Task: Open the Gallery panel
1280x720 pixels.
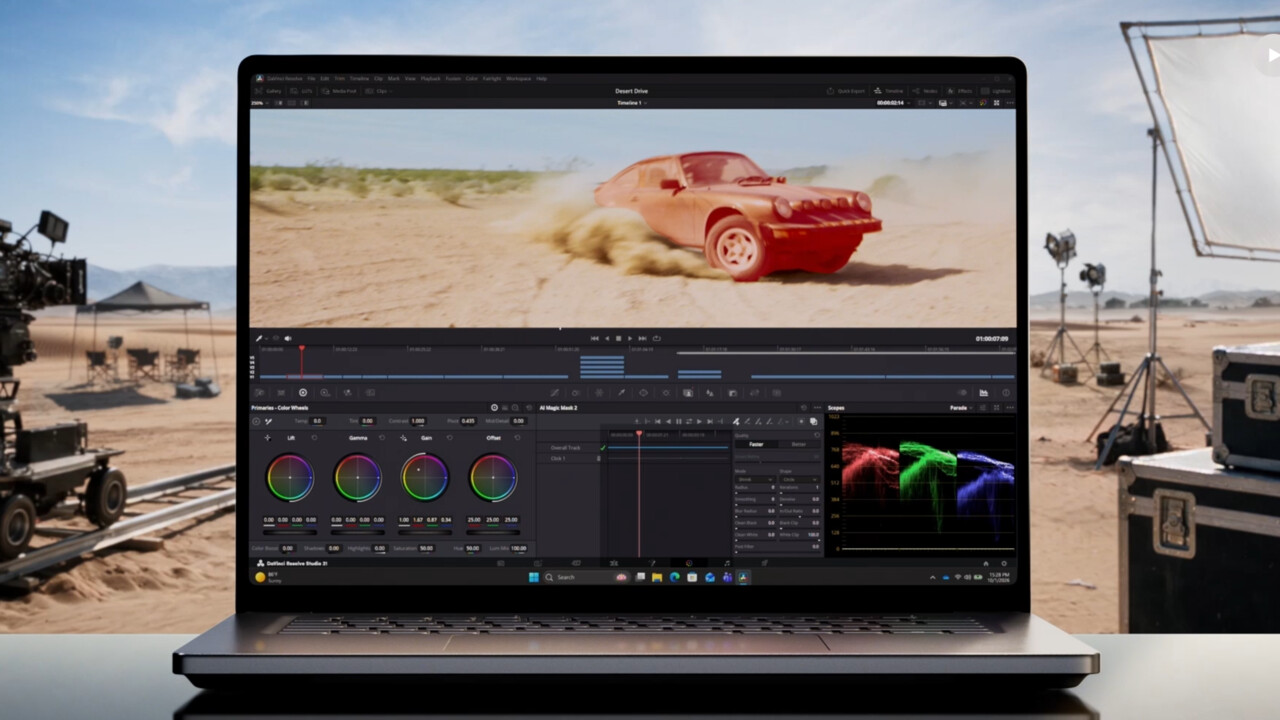Action: (x=269, y=91)
